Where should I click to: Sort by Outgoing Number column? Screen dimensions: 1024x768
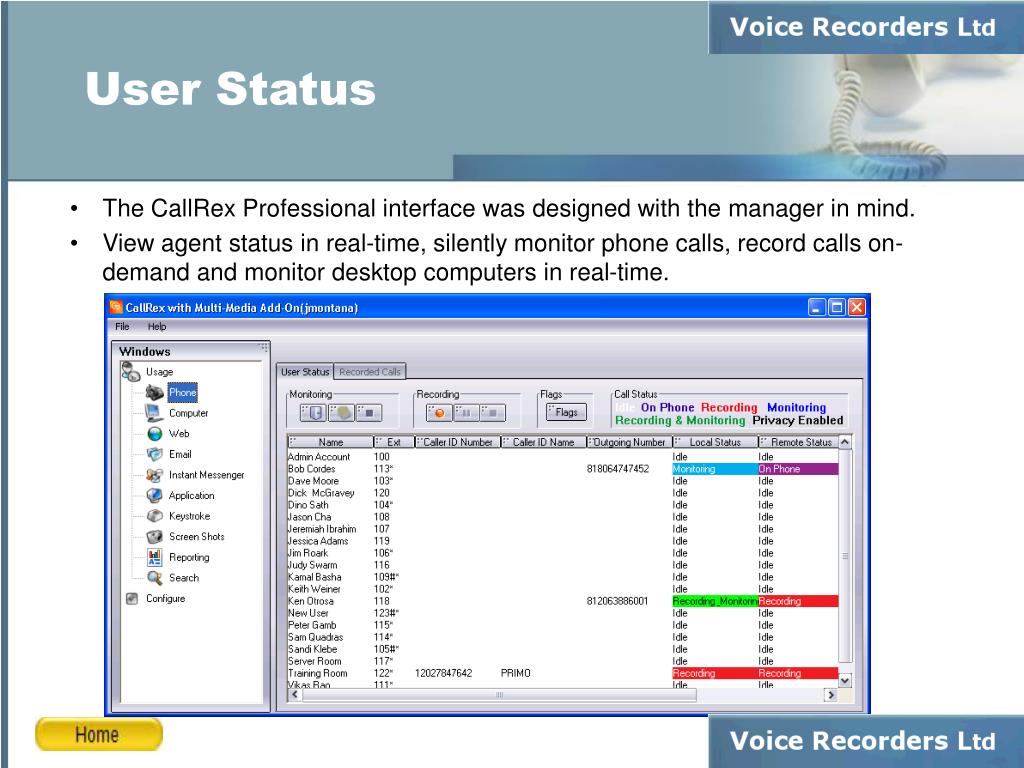[629, 442]
